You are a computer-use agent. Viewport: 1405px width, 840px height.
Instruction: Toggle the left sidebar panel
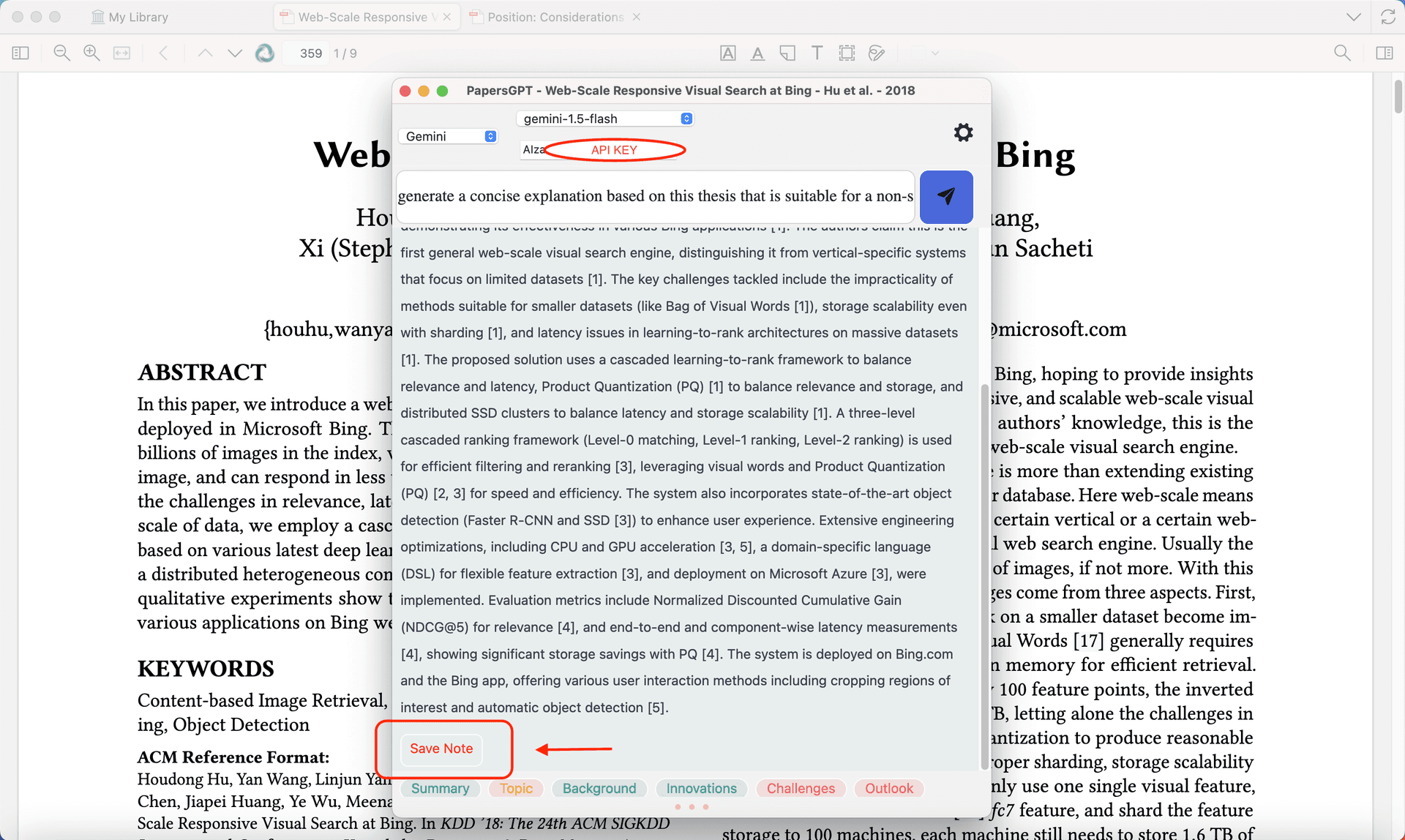tap(20, 53)
